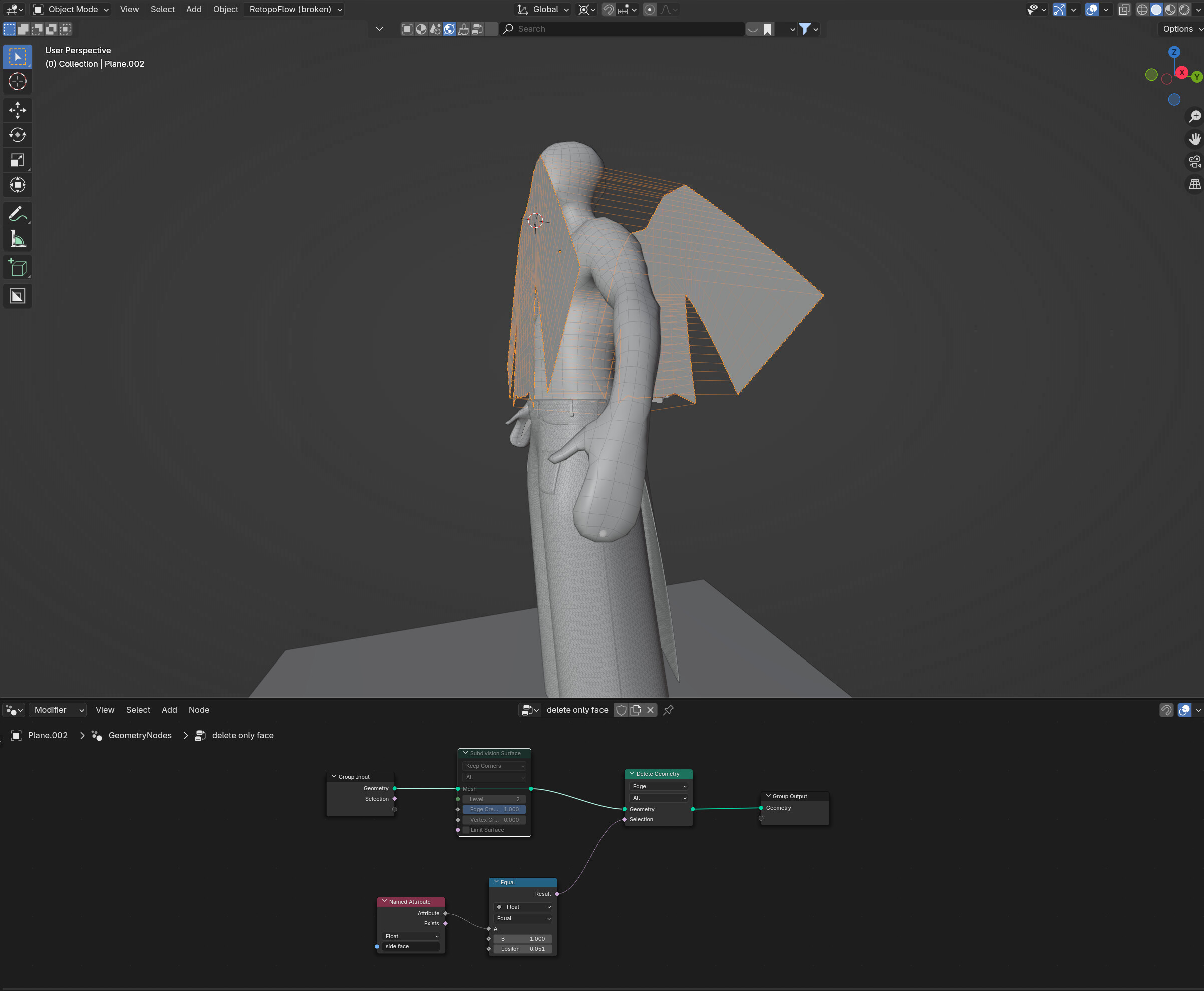Click the Select Box tool
1204x991 pixels.
pyautogui.click(x=17, y=57)
